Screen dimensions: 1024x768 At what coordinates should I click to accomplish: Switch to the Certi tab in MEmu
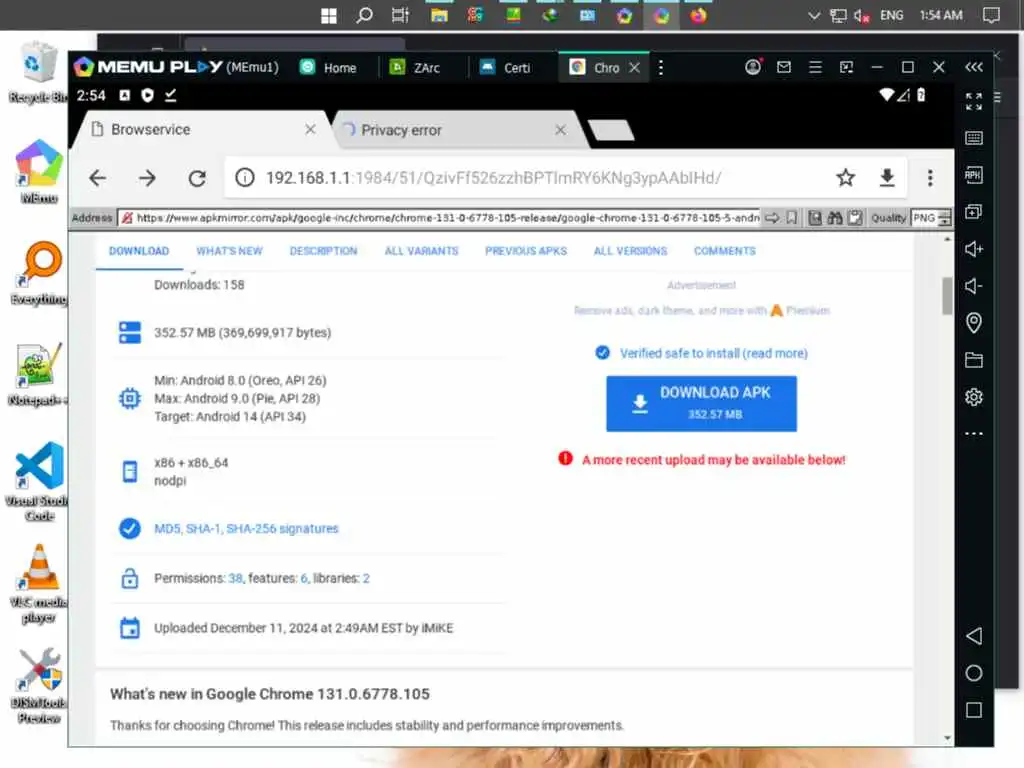pos(505,67)
